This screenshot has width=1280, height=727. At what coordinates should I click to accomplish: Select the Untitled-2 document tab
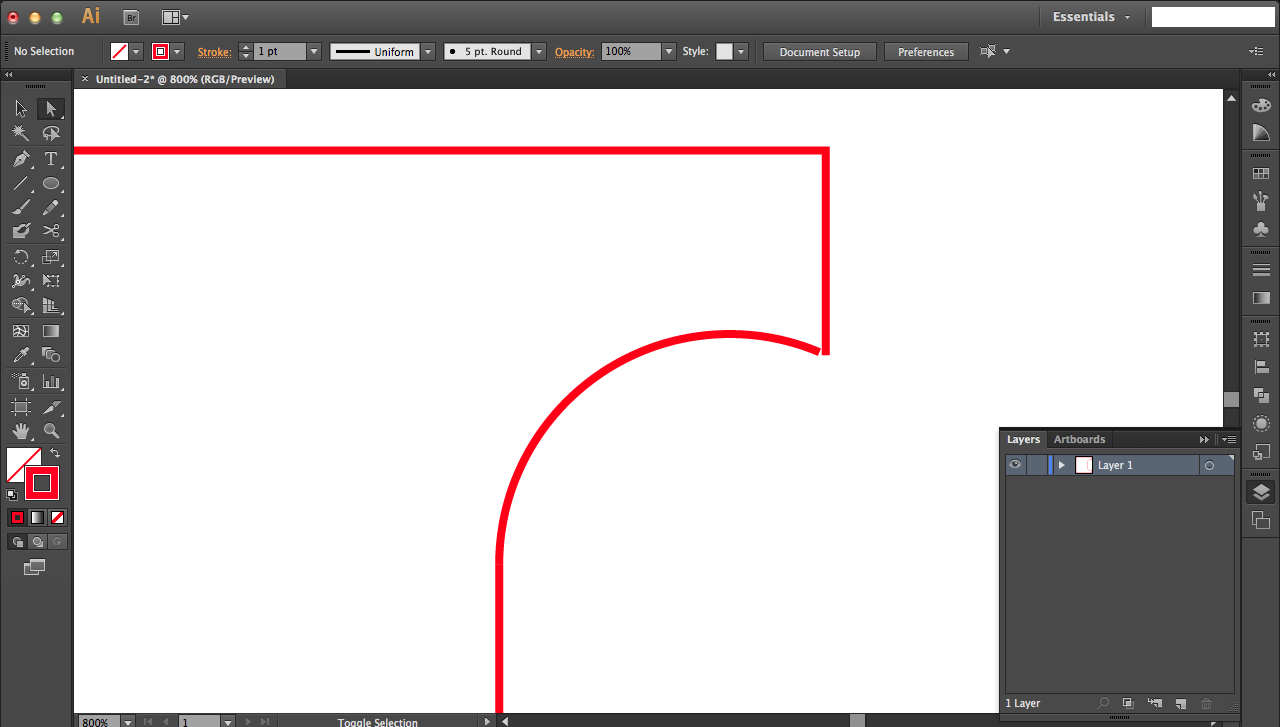[185, 79]
